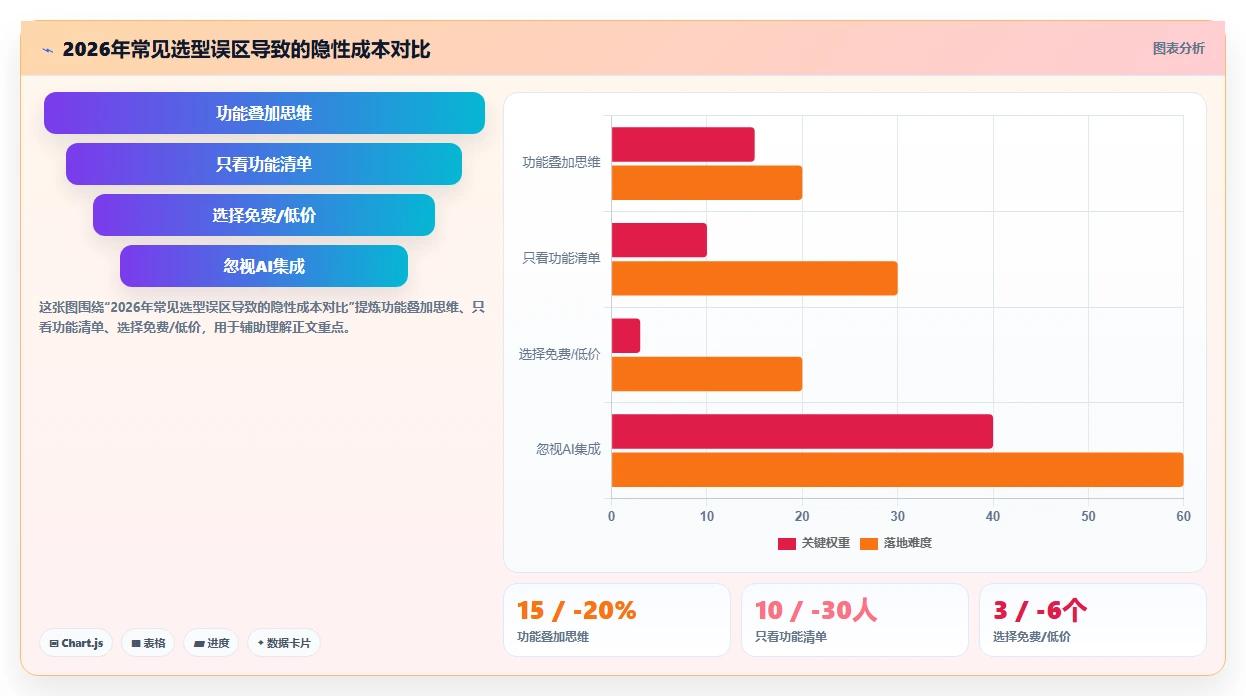Image resolution: width=1246 pixels, height=696 pixels.
Task: Click the chart icon beside the title
Action: [x=47, y=50]
